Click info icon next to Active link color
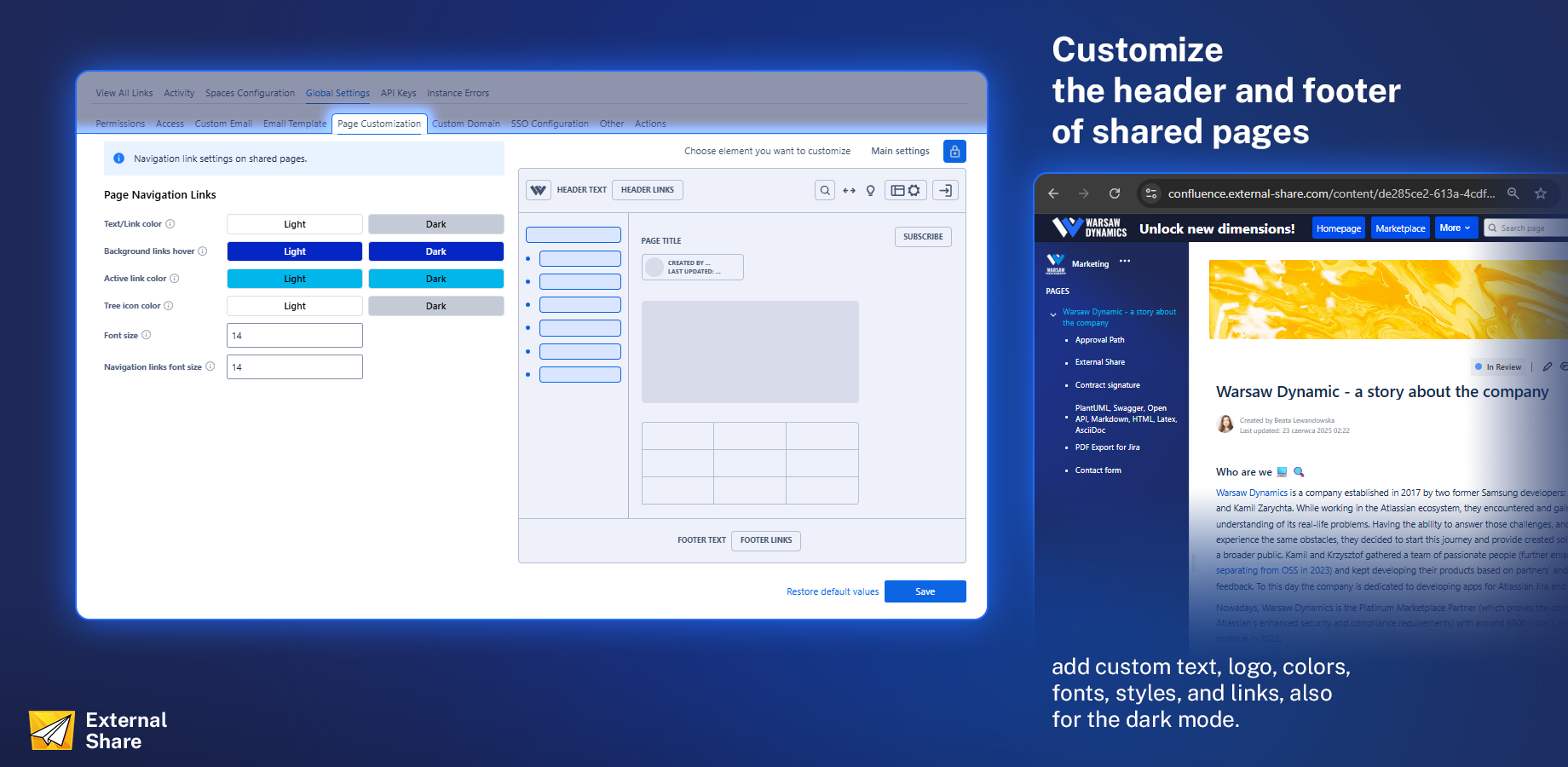Screen dimensions: 1568x767 pyautogui.click(x=175, y=279)
